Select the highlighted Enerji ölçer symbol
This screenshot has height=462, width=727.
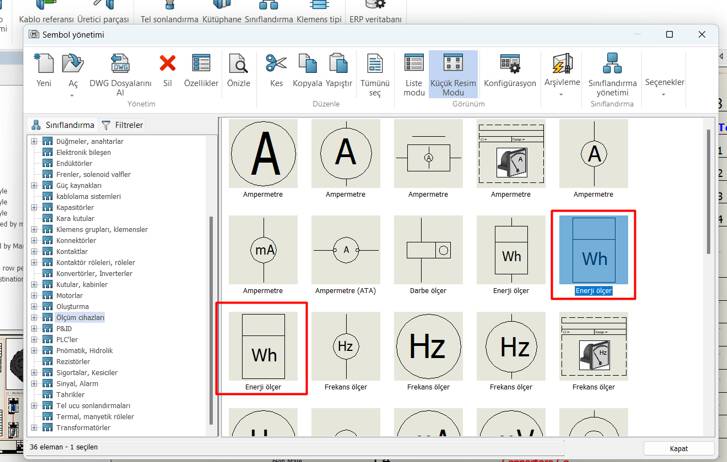593,250
